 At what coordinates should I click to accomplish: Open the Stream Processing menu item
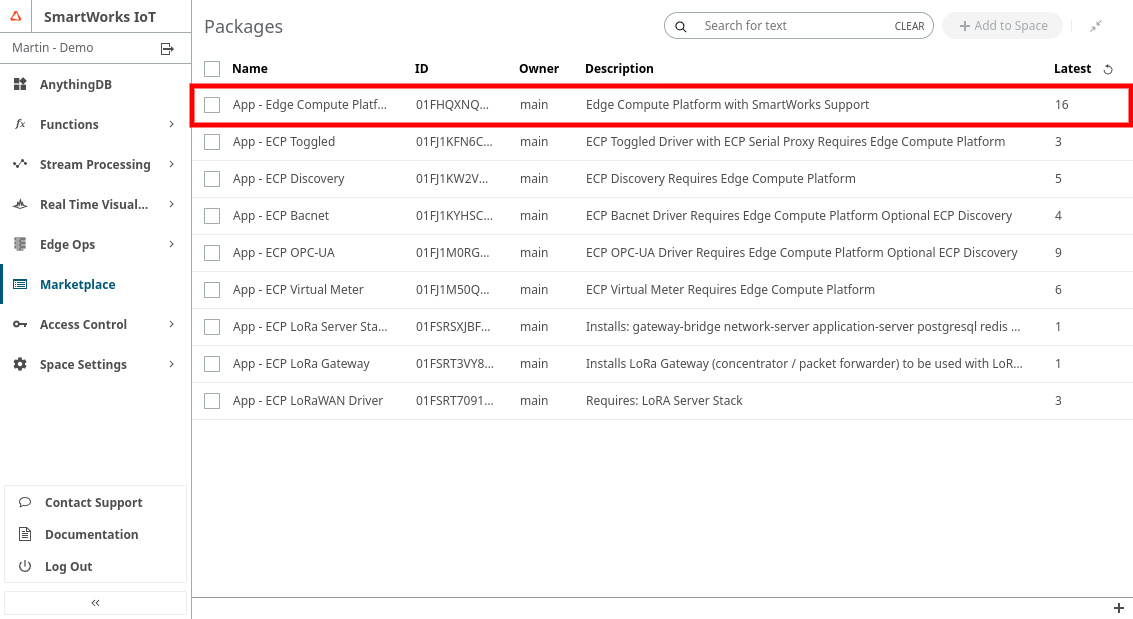95,164
